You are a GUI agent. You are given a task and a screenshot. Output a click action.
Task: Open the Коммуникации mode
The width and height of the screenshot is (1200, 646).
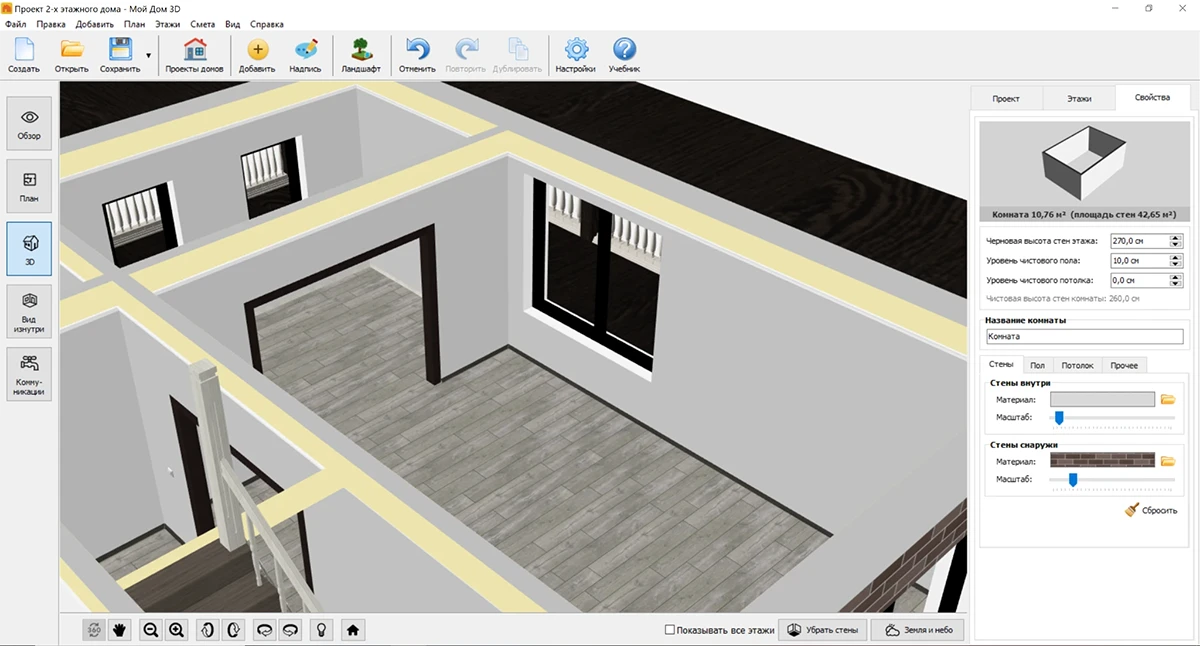(x=29, y=373)
